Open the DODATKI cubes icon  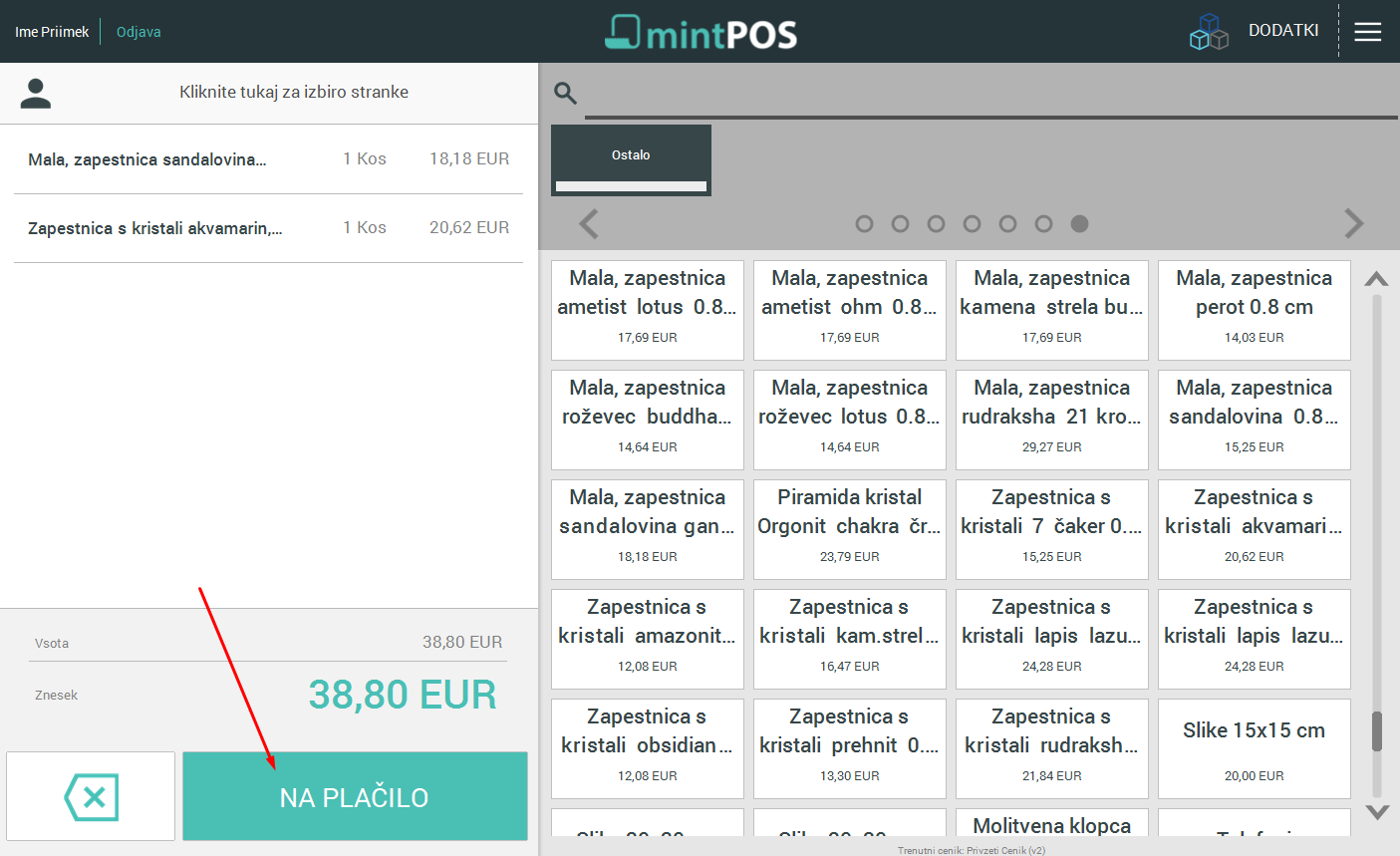[1209, 31]
